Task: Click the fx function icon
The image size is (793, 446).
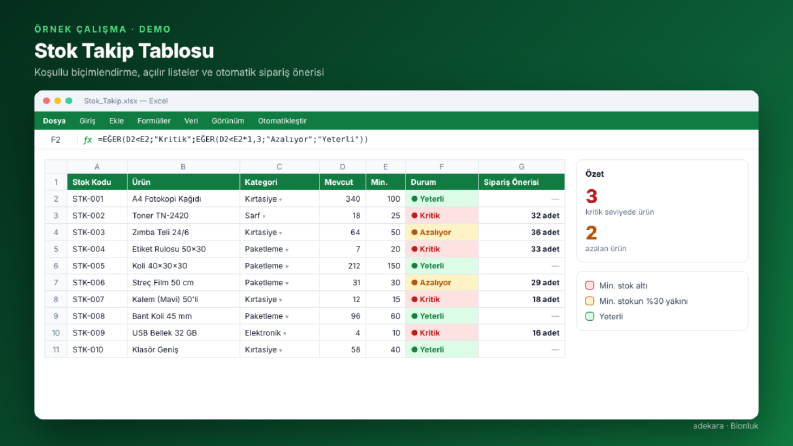Action: [87, 140]
